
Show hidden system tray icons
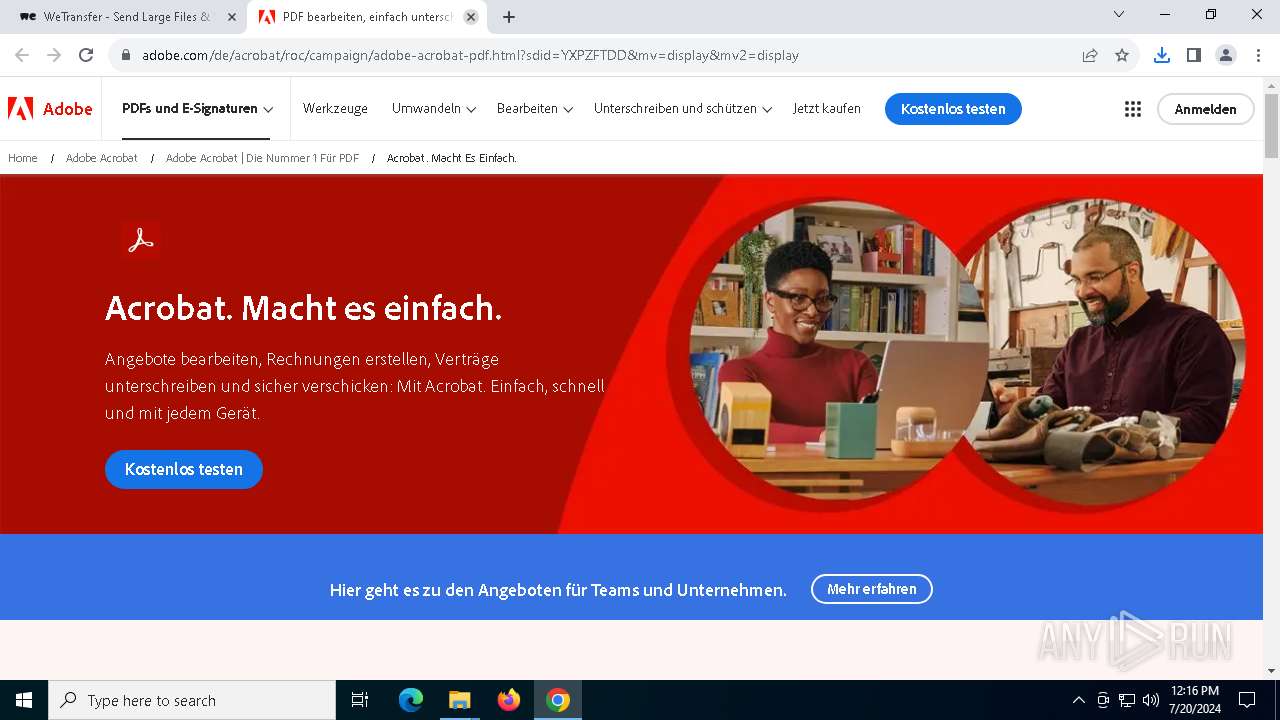1078,700
